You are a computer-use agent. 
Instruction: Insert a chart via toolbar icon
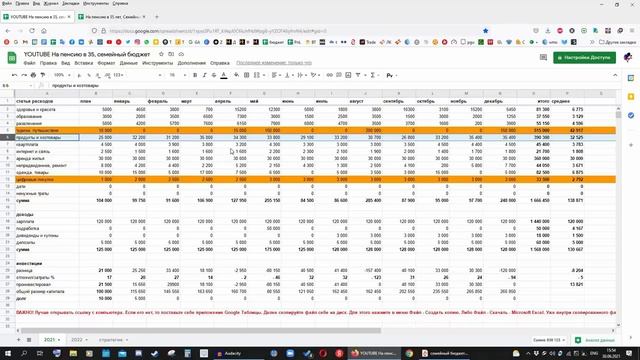point(348,75)
